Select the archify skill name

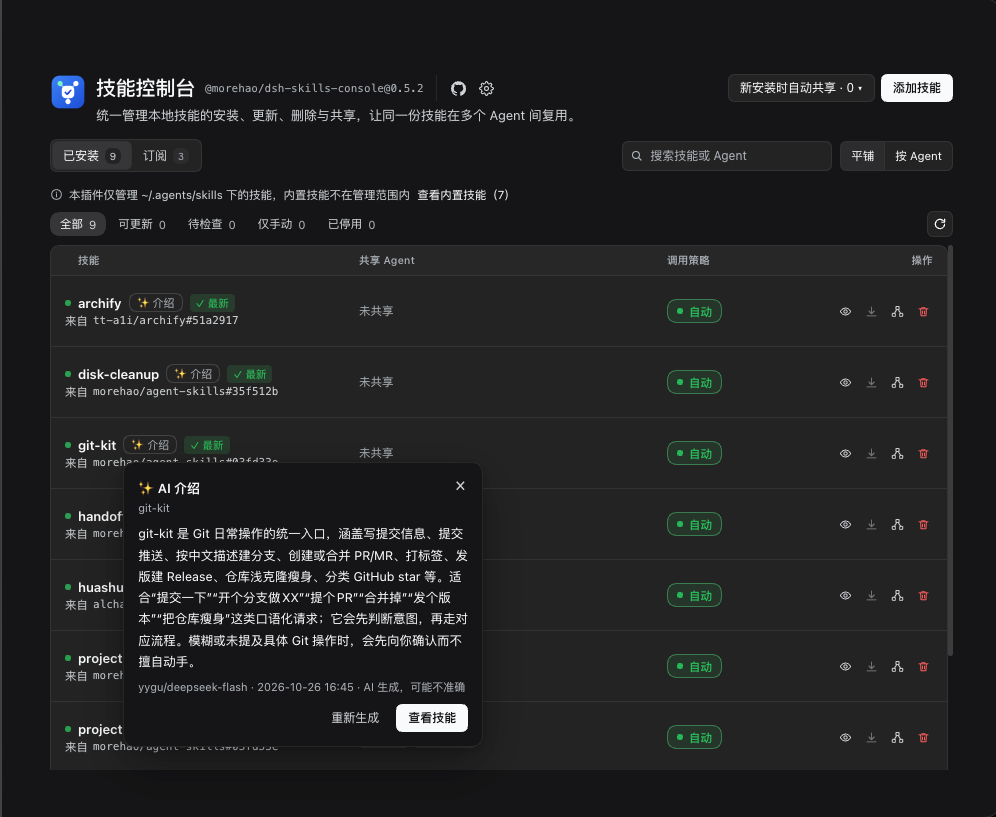pos(99,304)
